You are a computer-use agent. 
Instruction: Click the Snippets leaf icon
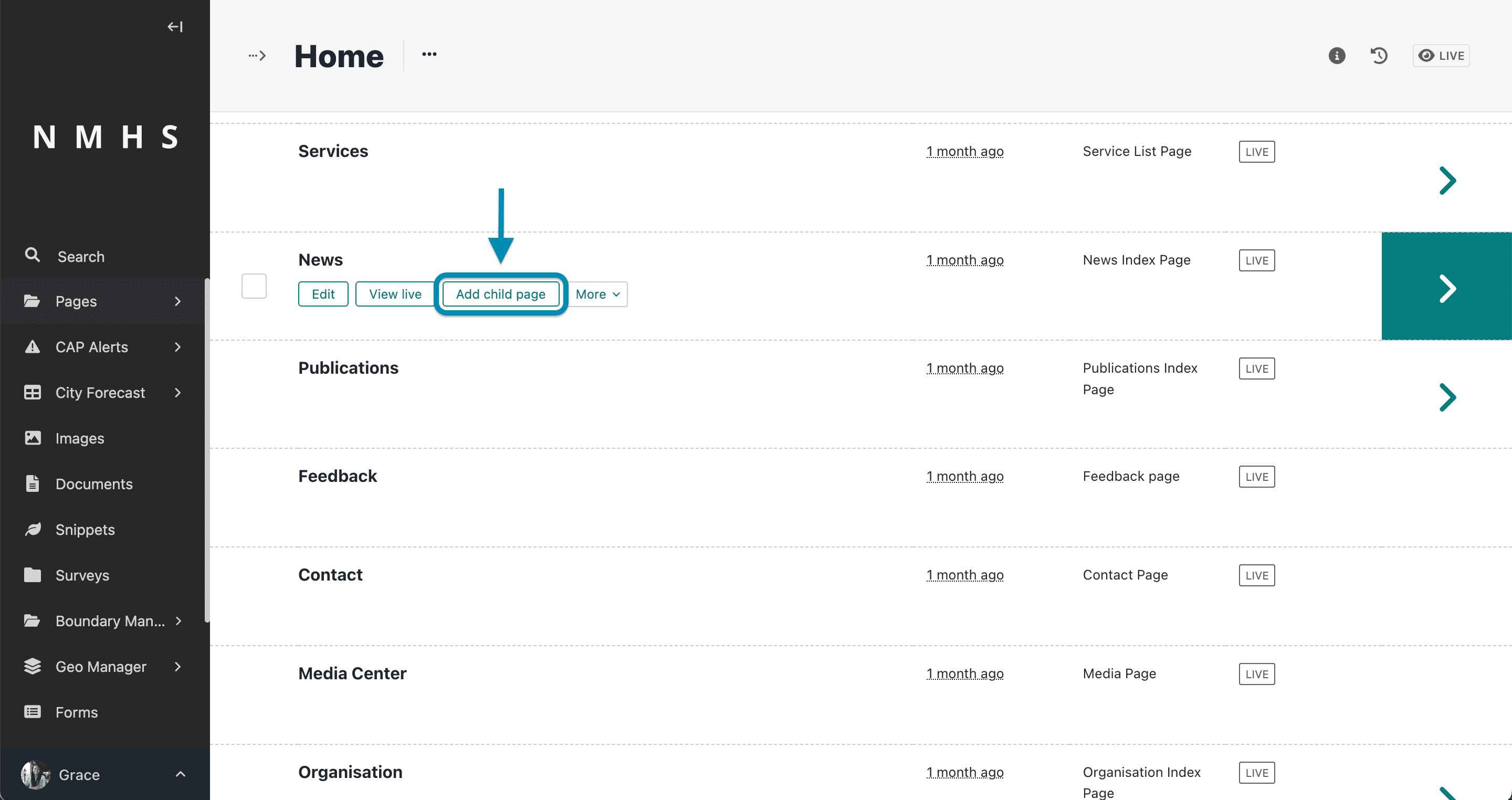32,530
